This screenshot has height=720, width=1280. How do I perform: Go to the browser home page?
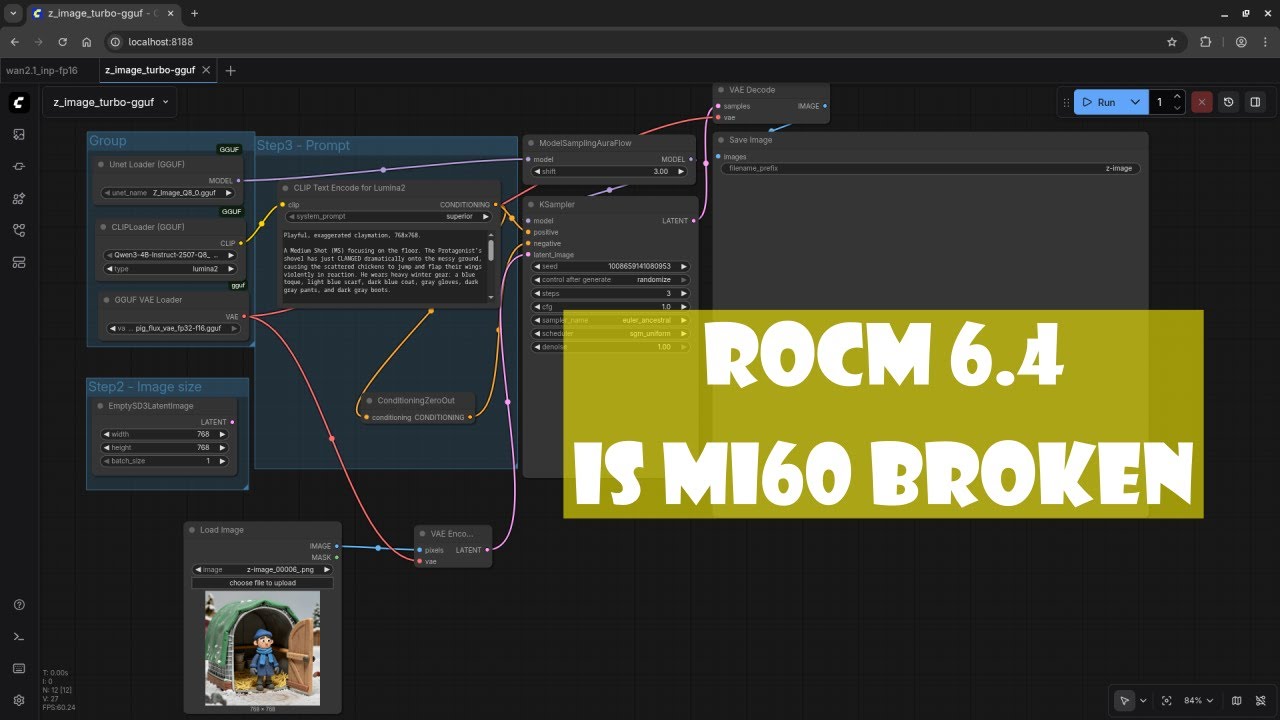tap(87, 42)
